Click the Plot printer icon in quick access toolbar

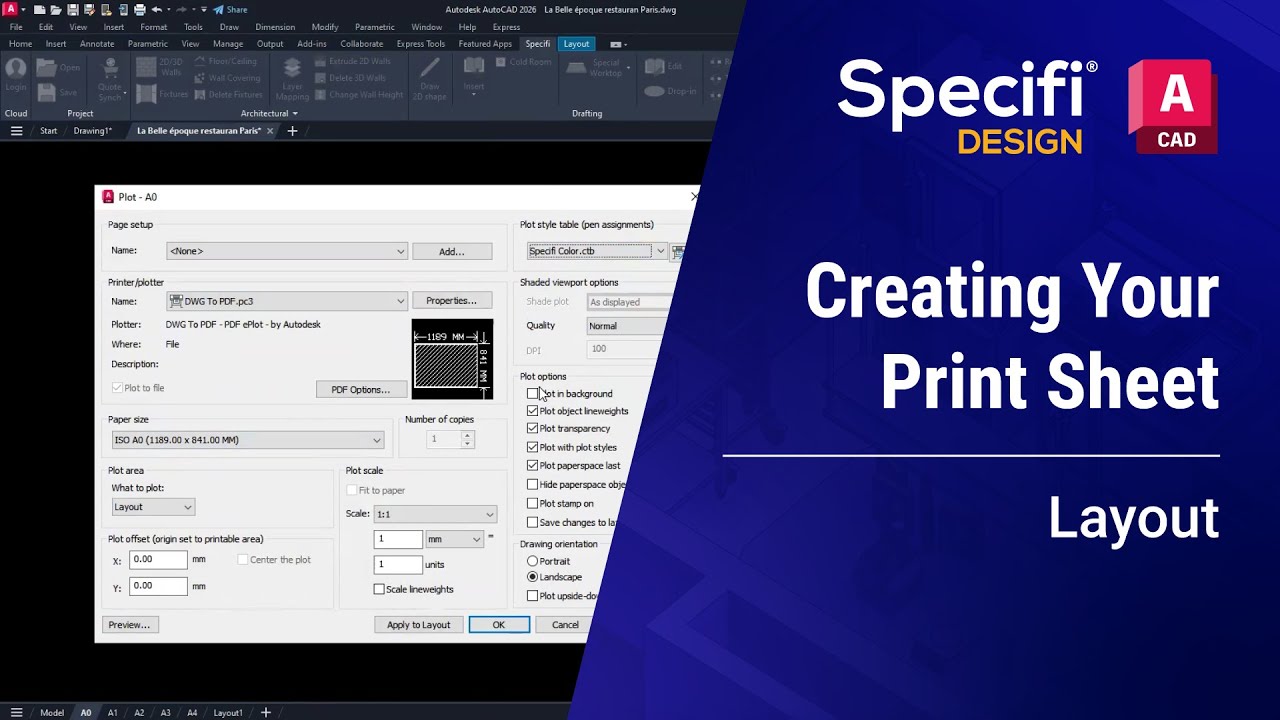140,10
